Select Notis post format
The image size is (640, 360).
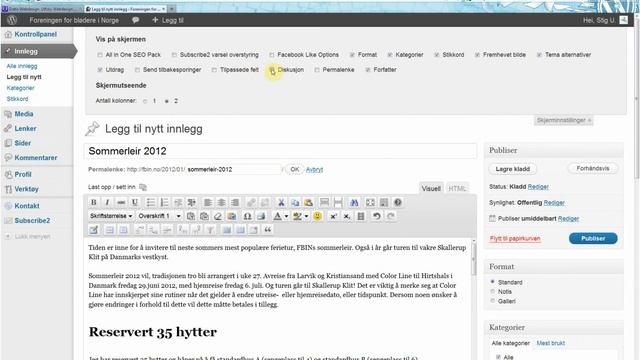tap(493, 291)
